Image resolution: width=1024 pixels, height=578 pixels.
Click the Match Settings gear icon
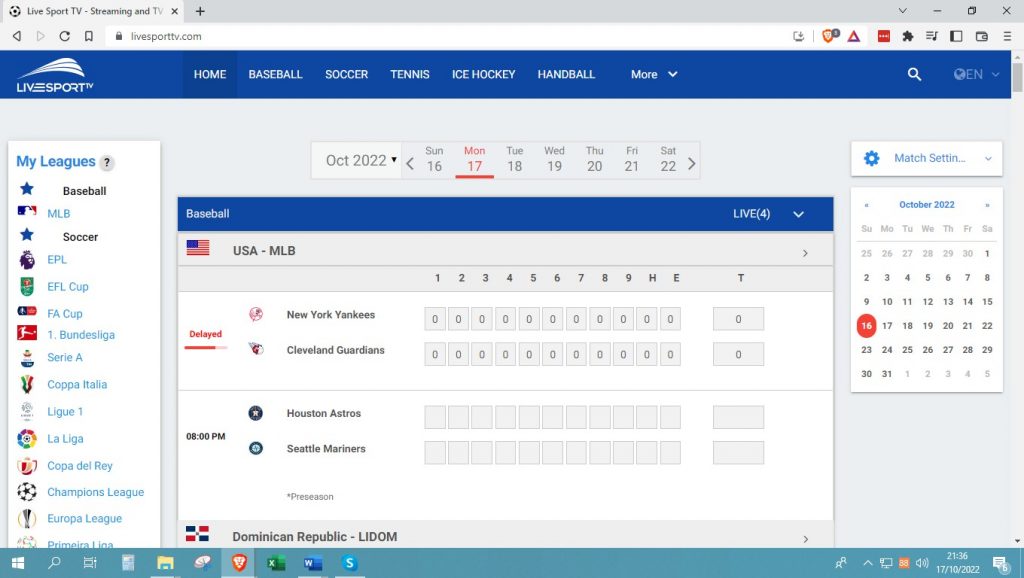click(x=869, y=158)
